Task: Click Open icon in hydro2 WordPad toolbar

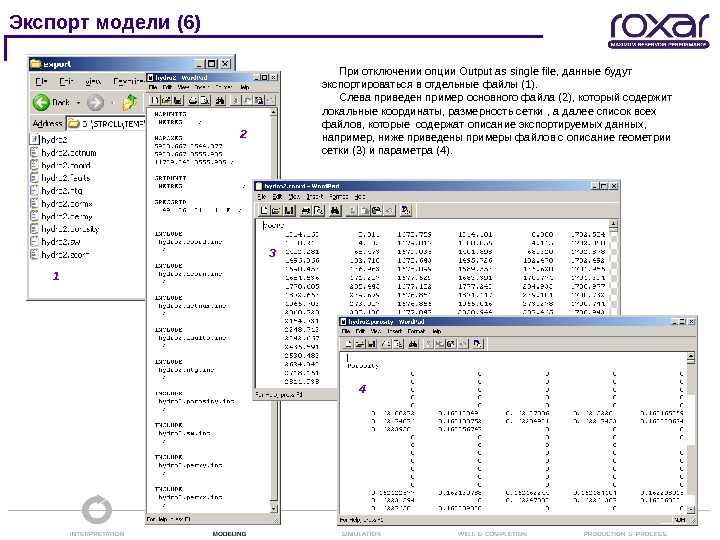Action: [x=166, y=100]
